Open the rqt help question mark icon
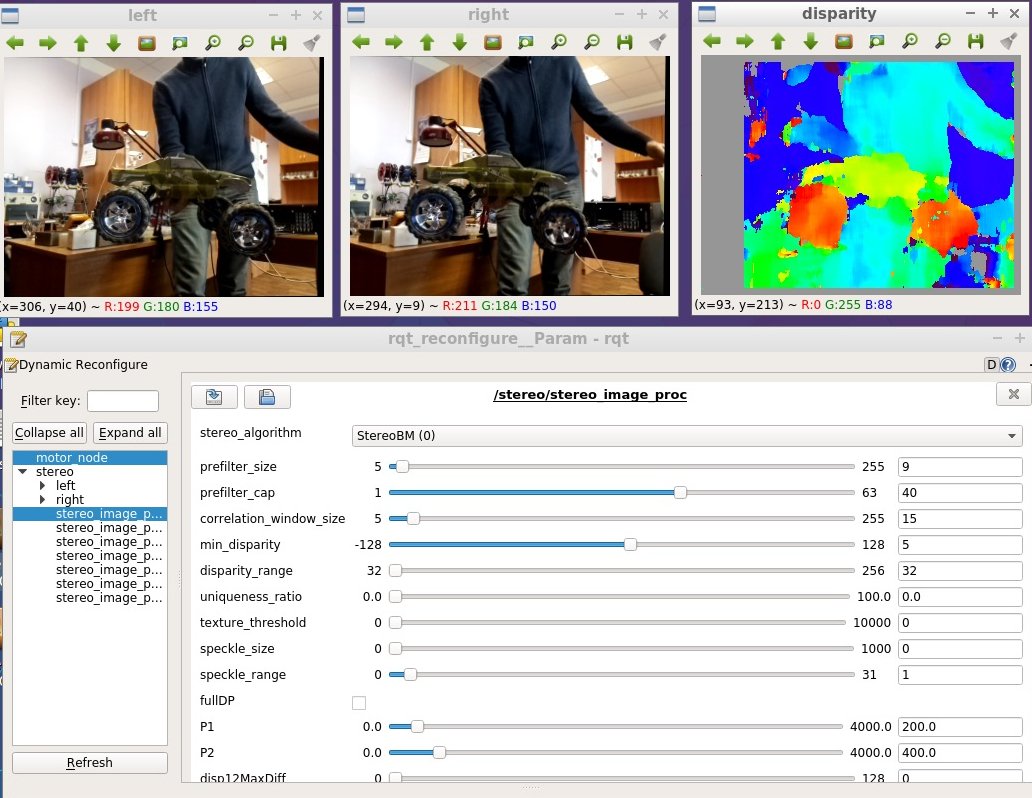The image size is (1032, 798). (x=1008, y=365)
